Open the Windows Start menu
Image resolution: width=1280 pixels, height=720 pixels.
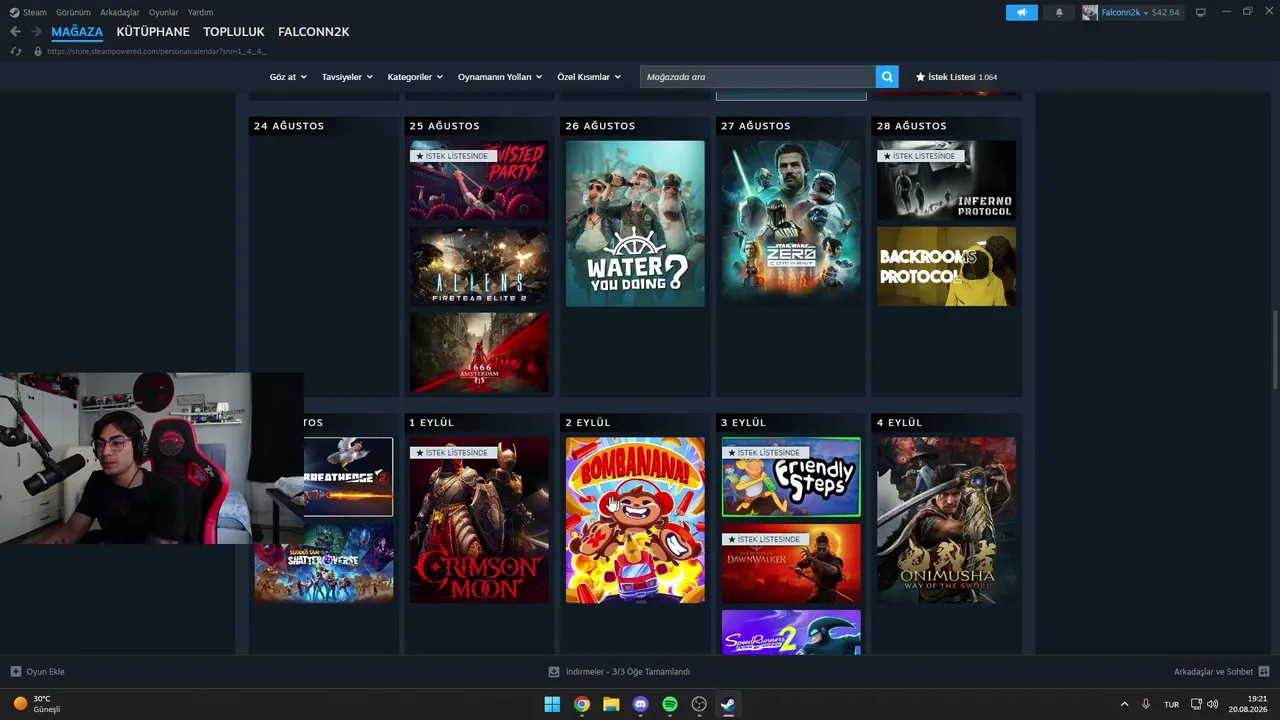pyautogui.click(x=552, y=704)
